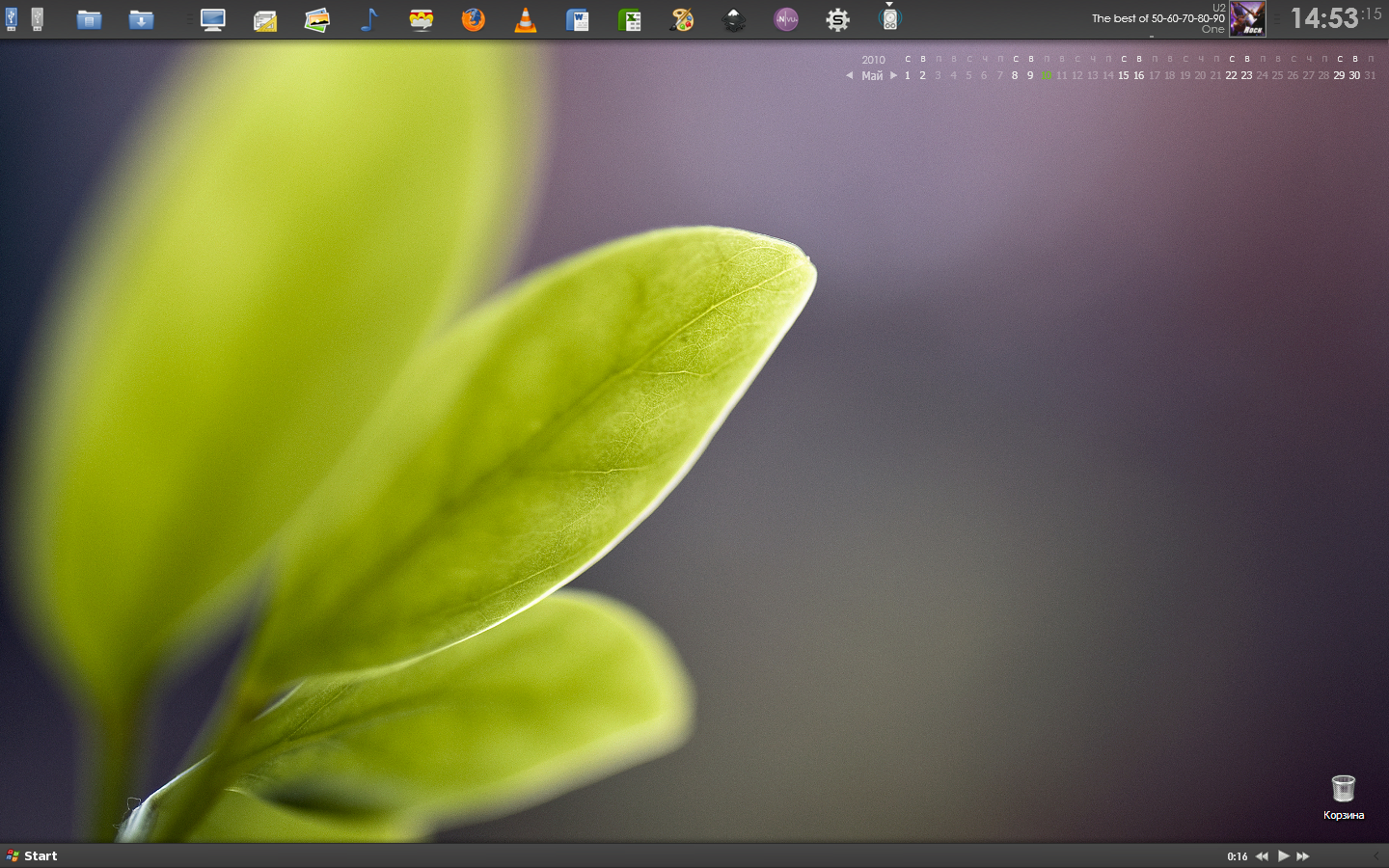Screen dimensions: 1389x868
Task: Open the documents folder in the dock
Action: (x=90, y=19)
